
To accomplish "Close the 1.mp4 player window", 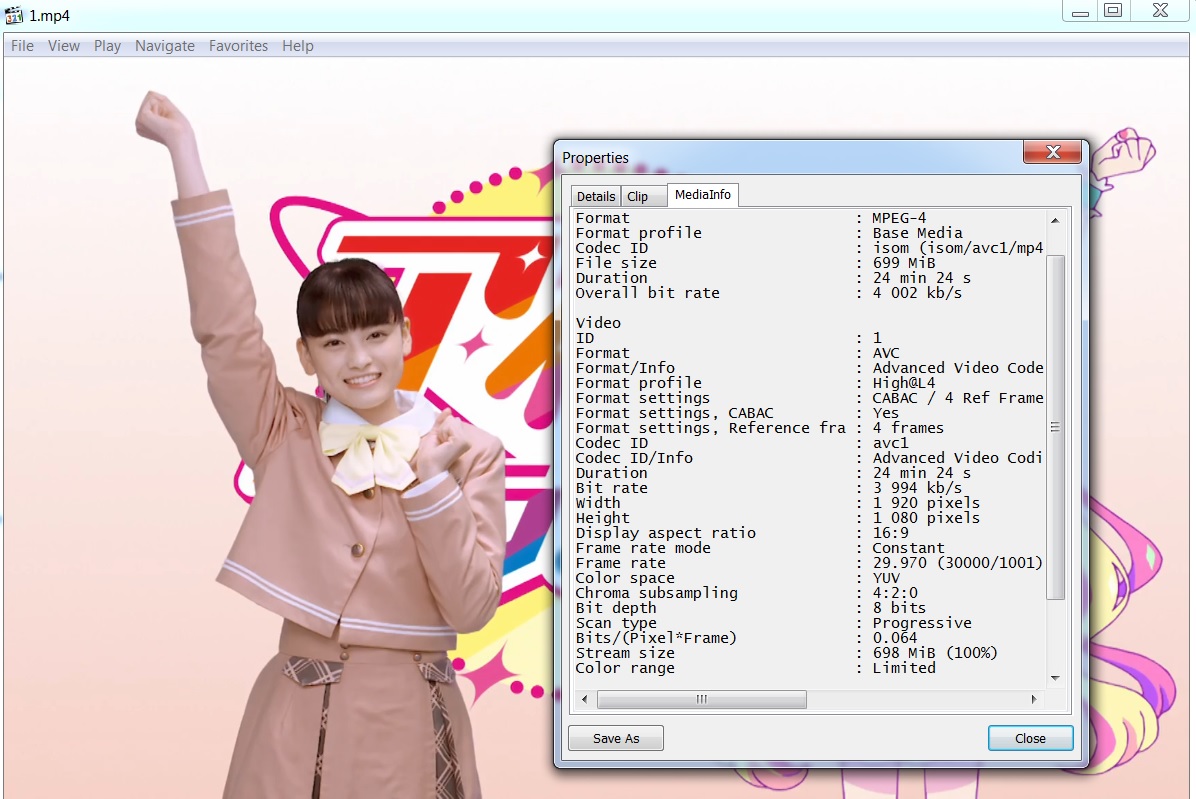I will pos(1160,11).
